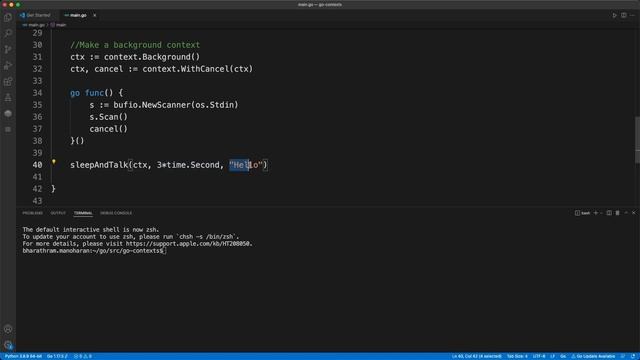Click the "Hello" string on line 40

pos(246,165)
